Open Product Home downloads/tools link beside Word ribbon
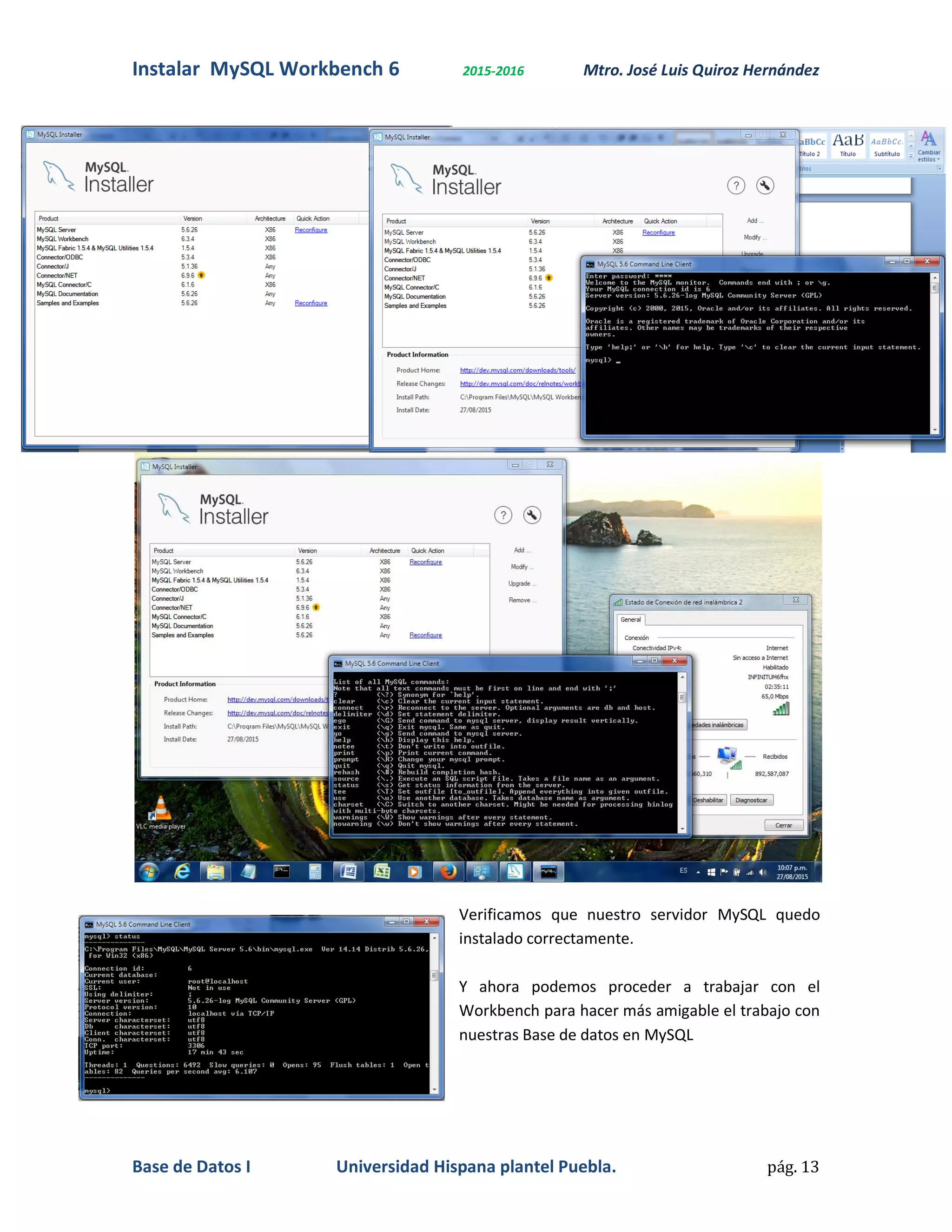This screenshot has width=952, height=1232. 518,370
